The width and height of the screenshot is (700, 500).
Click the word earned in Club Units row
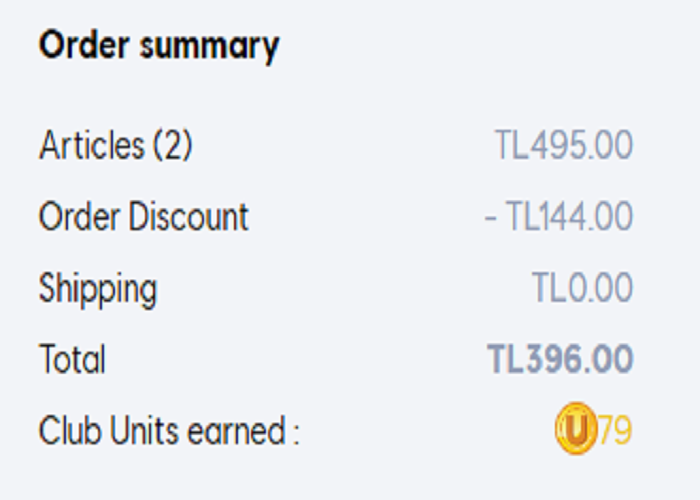click(x=236, y=431)
